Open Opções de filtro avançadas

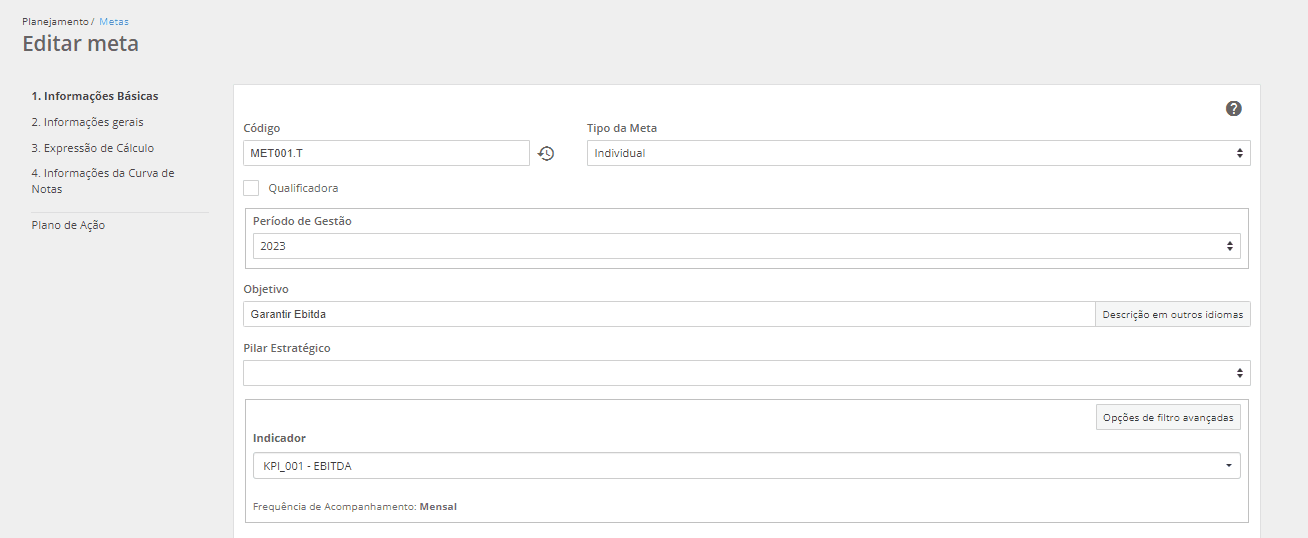[x=1168, y=417]
